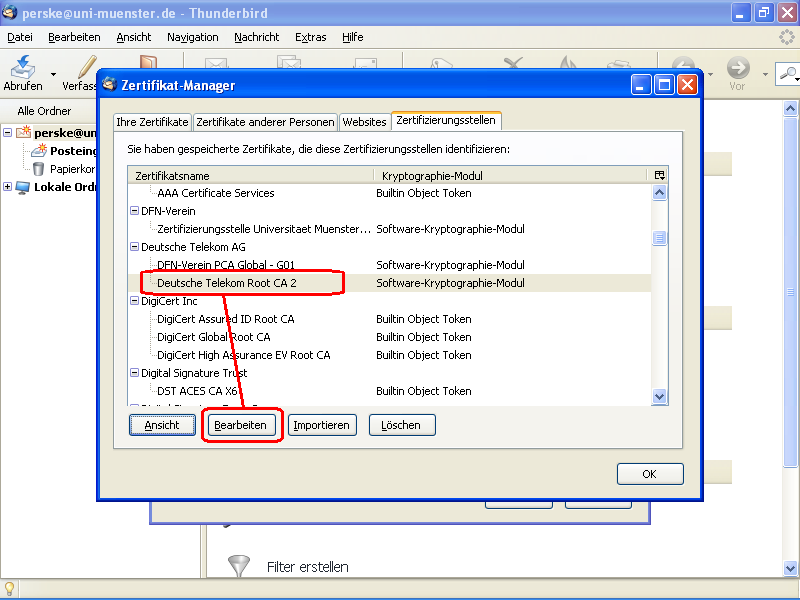Click the scrollbar down arrow in the certificate list
The image size is (800, 600).
click(659, 396)
